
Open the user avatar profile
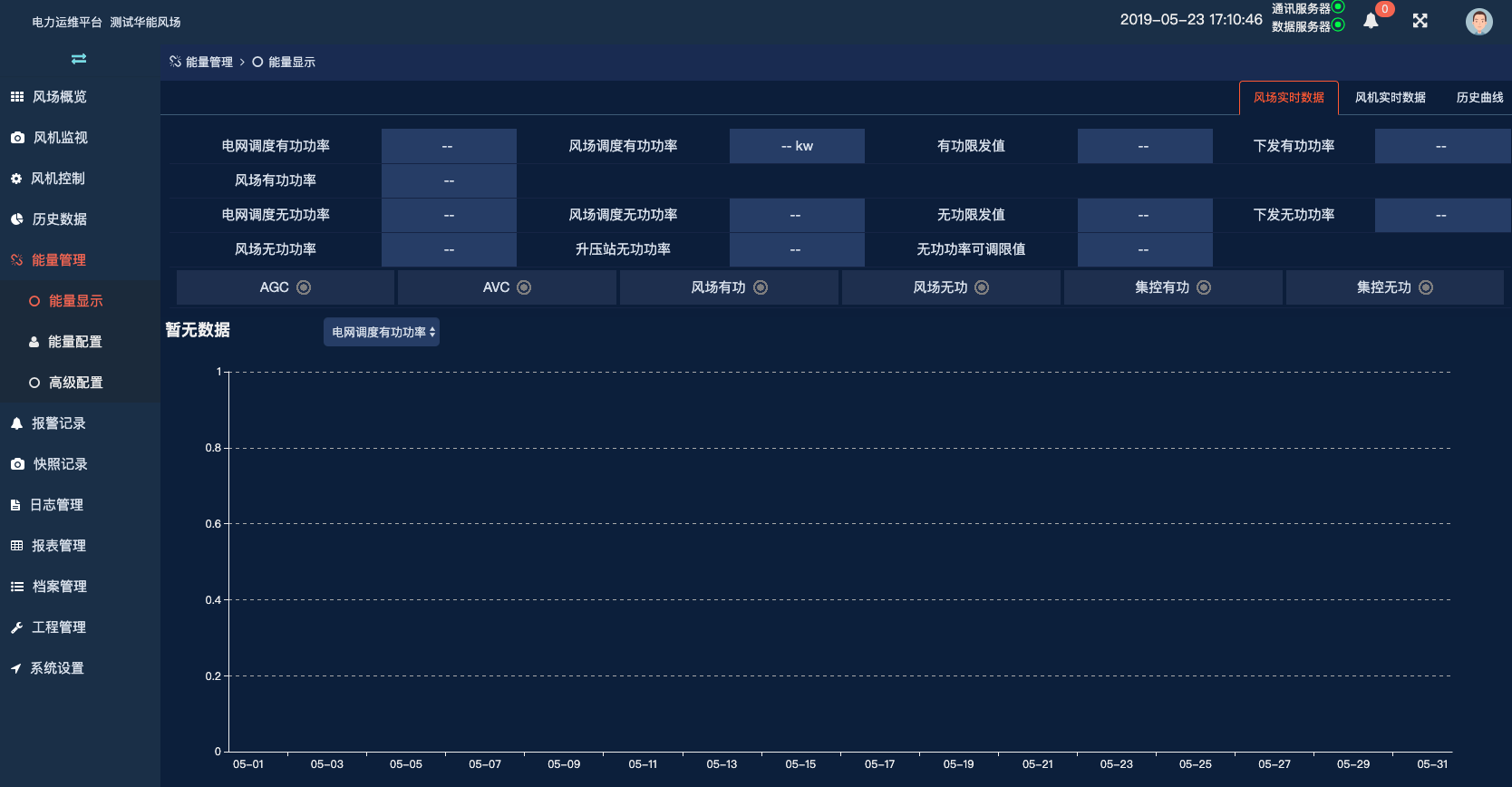(x=1478, y=22)
